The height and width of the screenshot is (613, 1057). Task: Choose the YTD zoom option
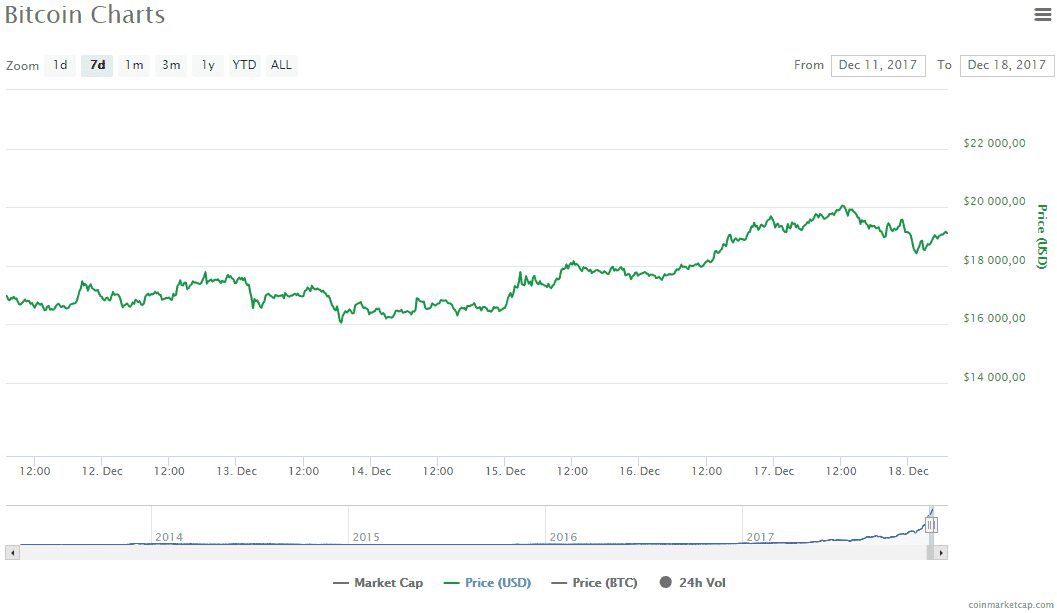pyautogui.click(x=244, y=65)
